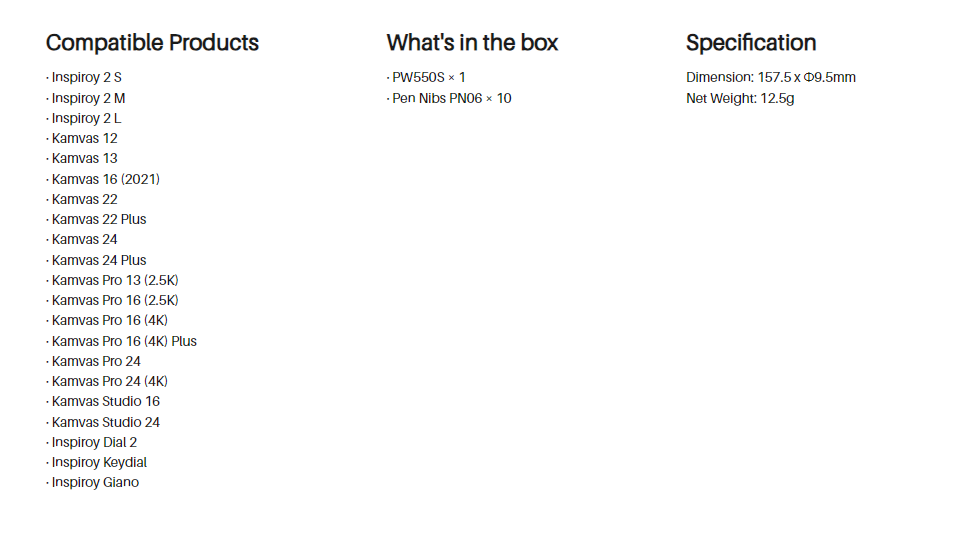Click the Specification heading
The width and height of the screenshot is (978, 543).
(x=750, y=43)
